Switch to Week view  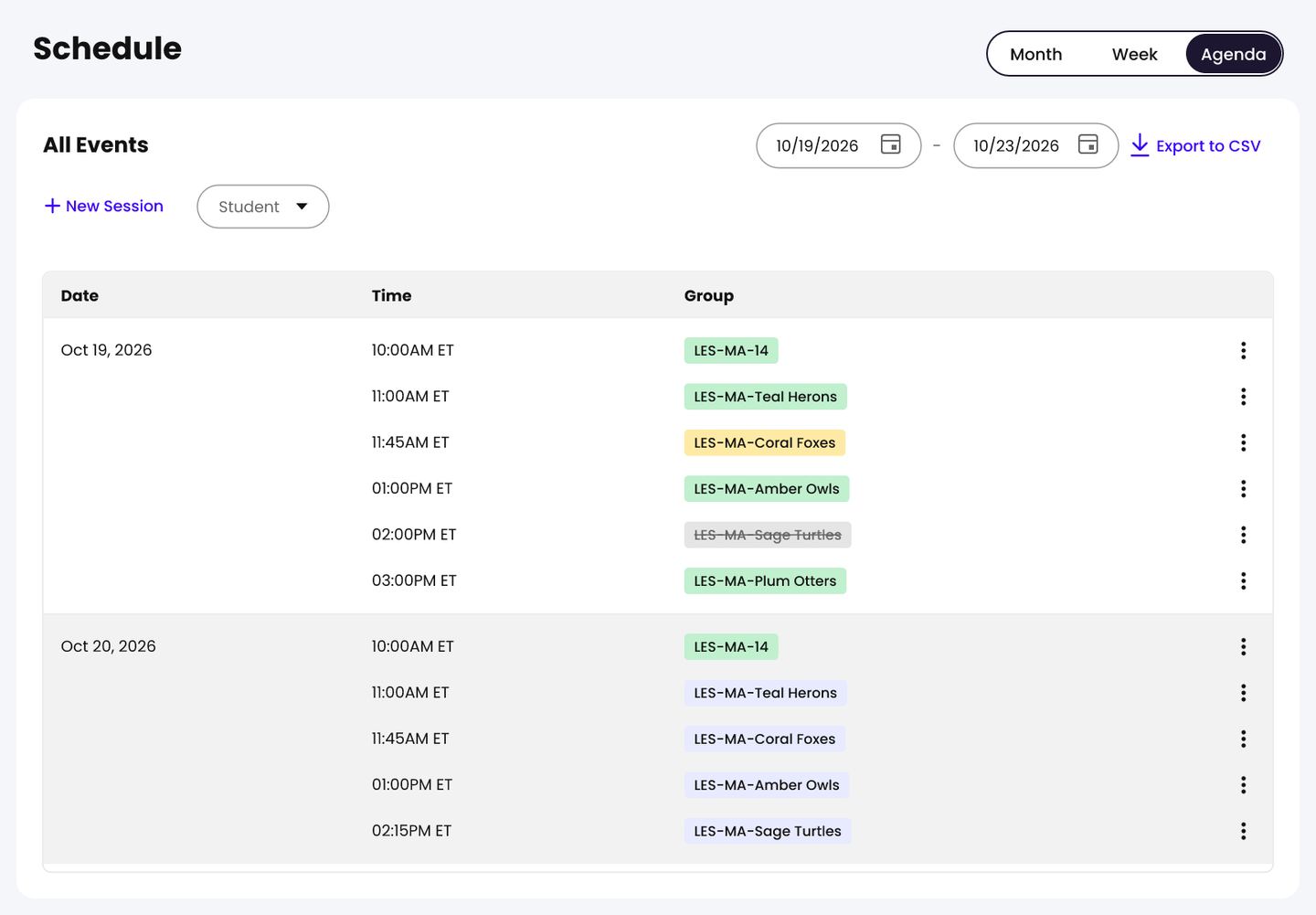tap(1134, 54)
